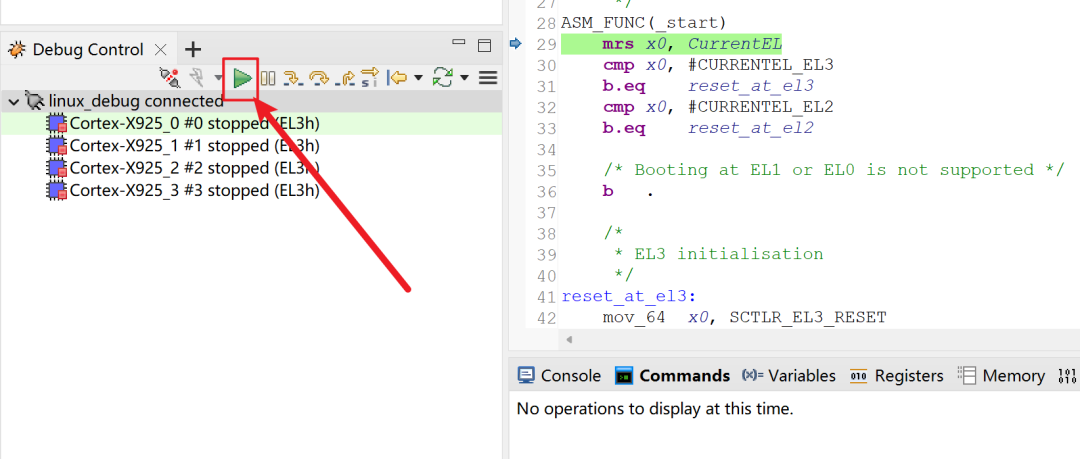Click the Step Into source line icon

pos(292,77)
